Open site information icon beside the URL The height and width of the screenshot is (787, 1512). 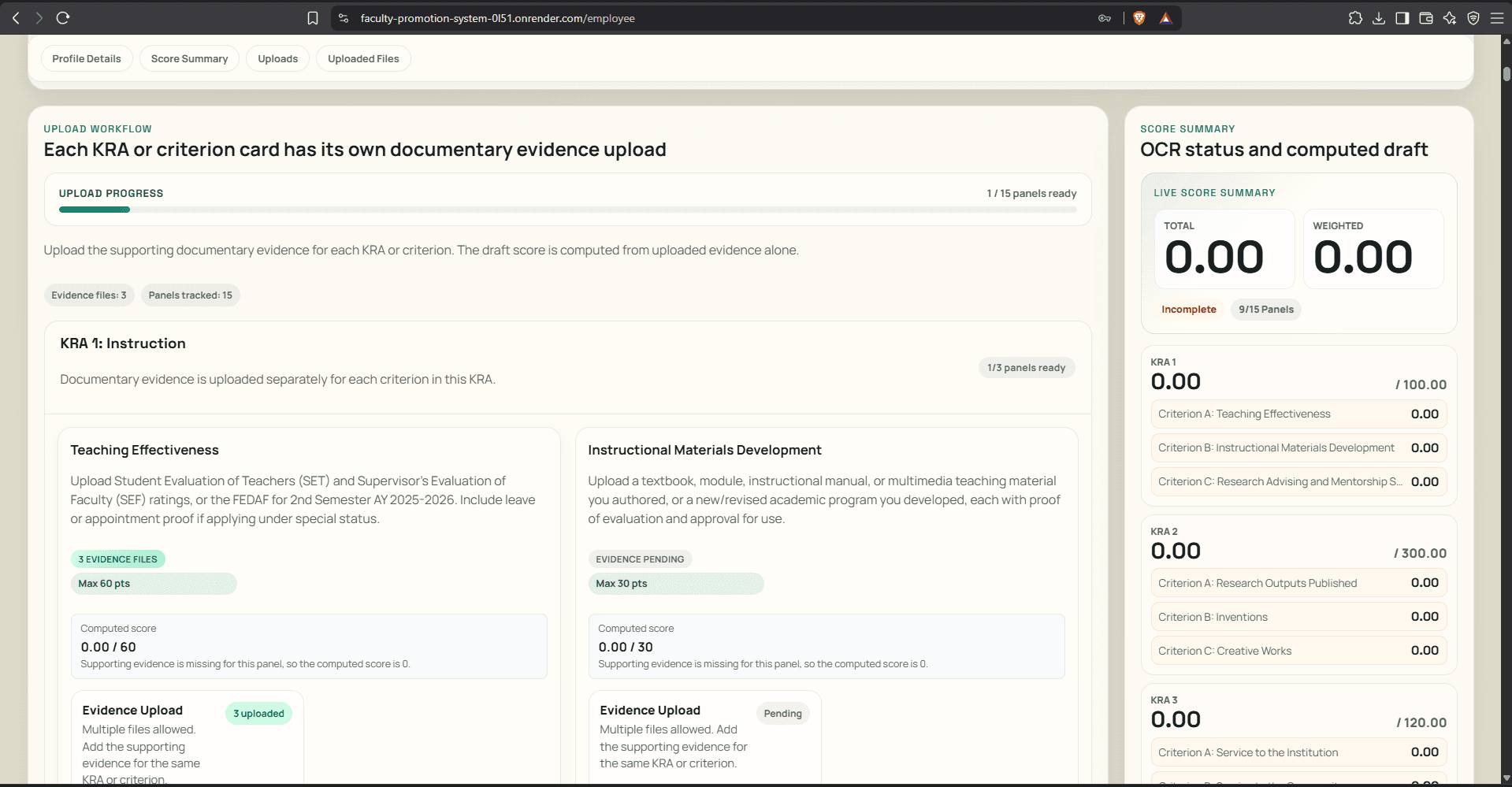click(x=344, y=18)
